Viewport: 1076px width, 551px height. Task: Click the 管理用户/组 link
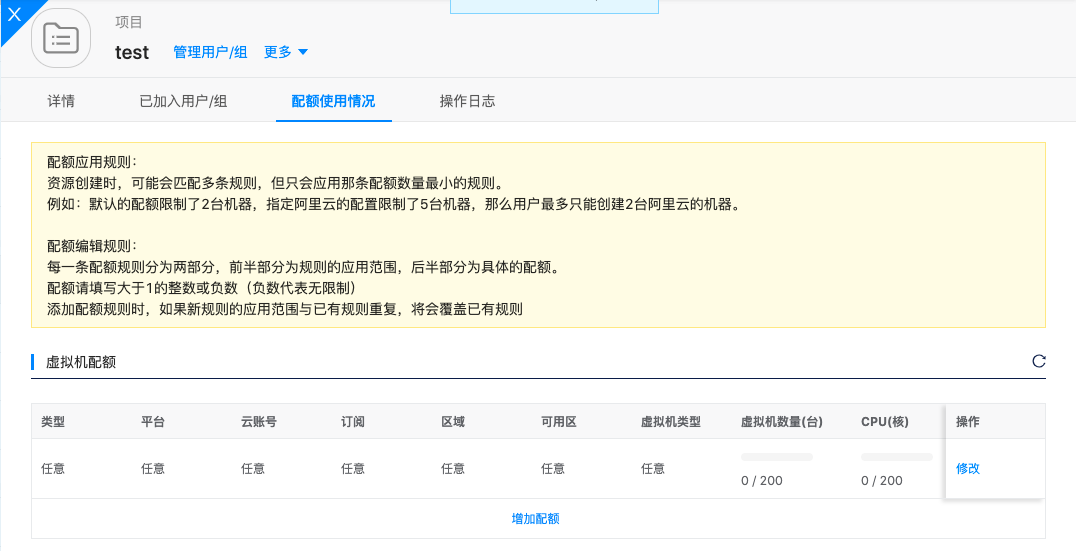tap(210, 52)
